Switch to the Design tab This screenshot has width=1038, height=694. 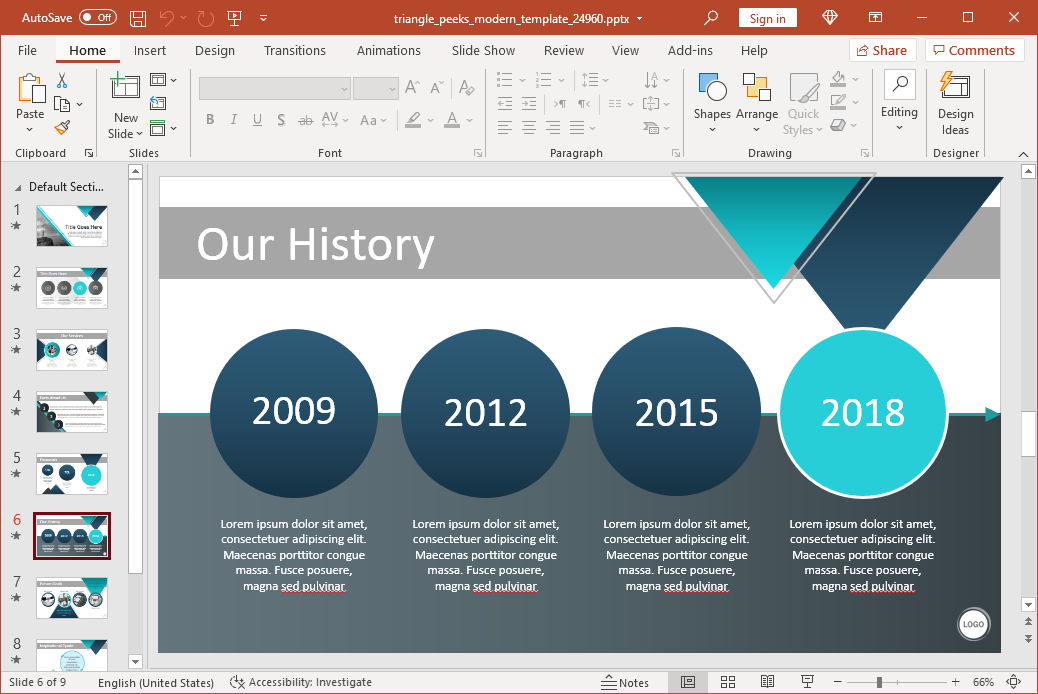214,50
